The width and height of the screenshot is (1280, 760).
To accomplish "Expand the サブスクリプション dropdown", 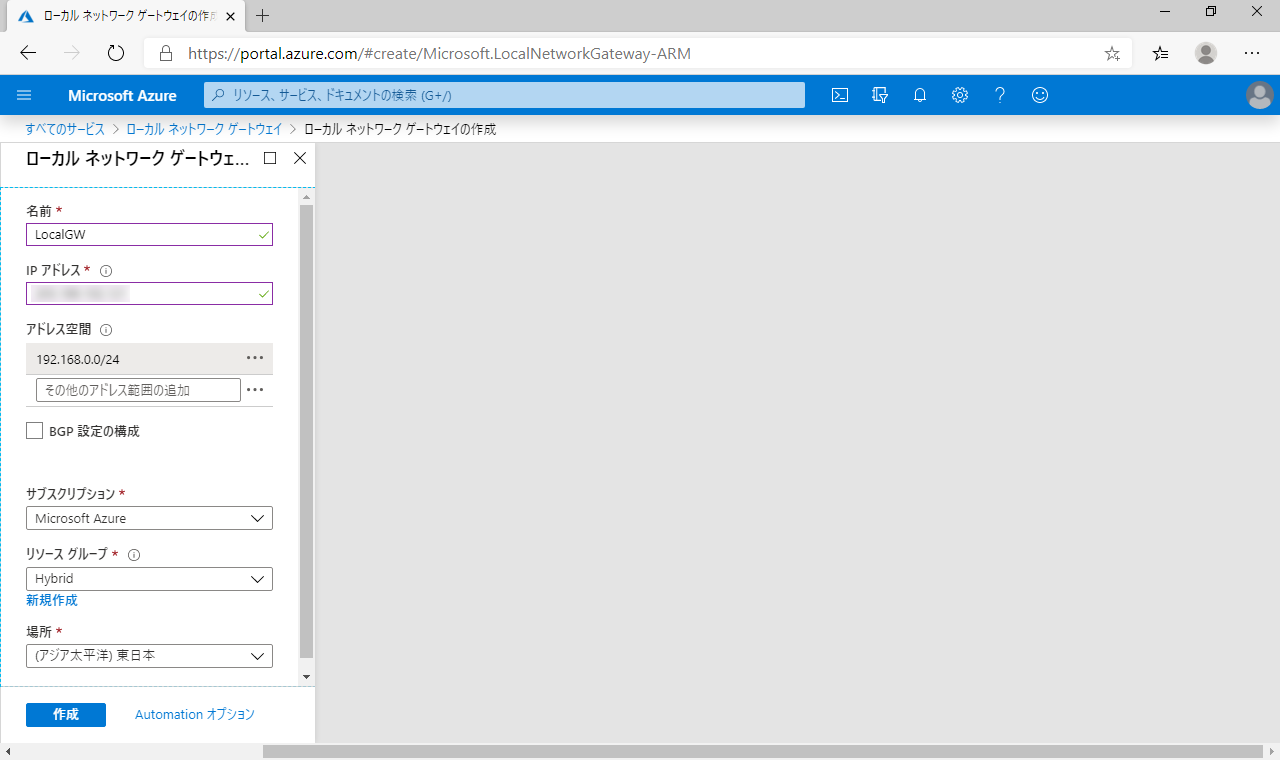I will pyautogui.click(x=149, y=518).
